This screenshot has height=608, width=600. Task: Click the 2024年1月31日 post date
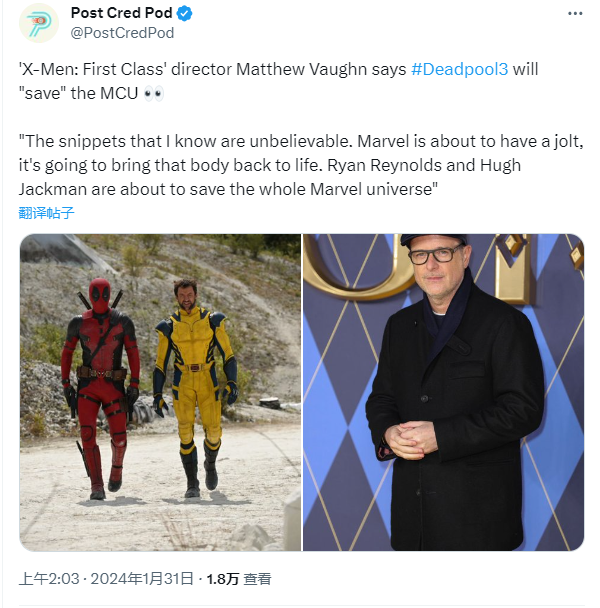point(142,579)
